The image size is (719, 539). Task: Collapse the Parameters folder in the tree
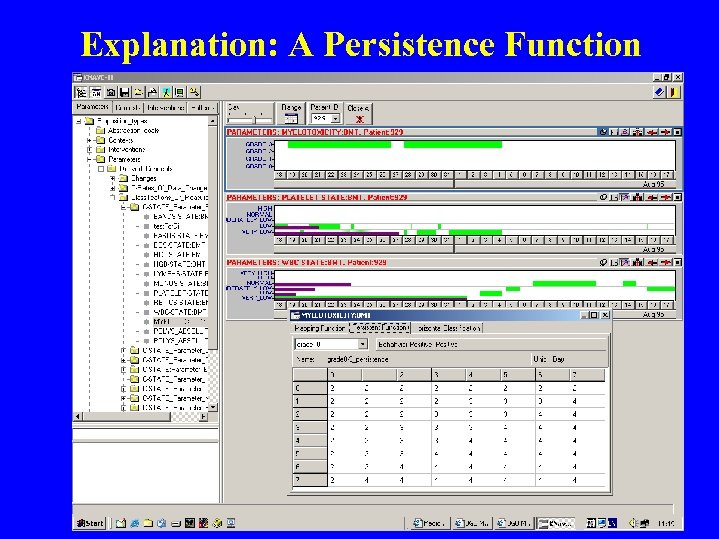pyautogui.click(x=89, y=159)
